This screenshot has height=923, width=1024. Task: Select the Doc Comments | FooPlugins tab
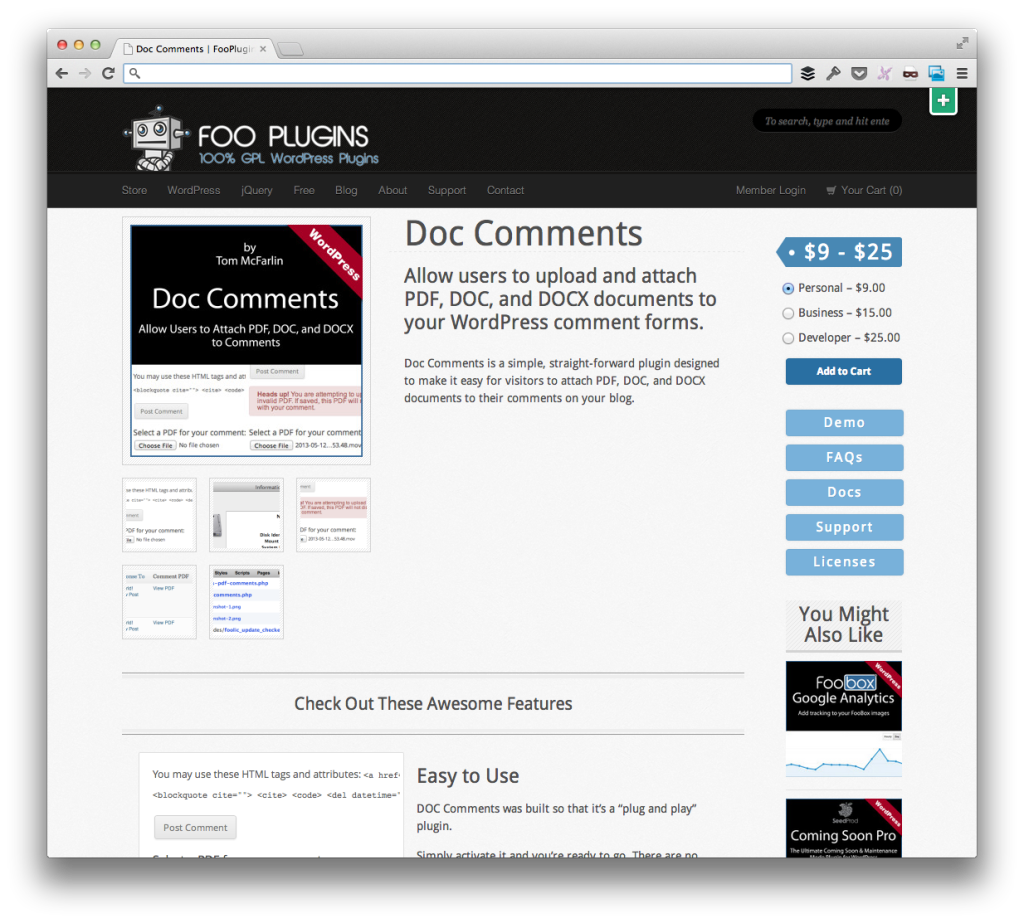(x=194, y=49)
